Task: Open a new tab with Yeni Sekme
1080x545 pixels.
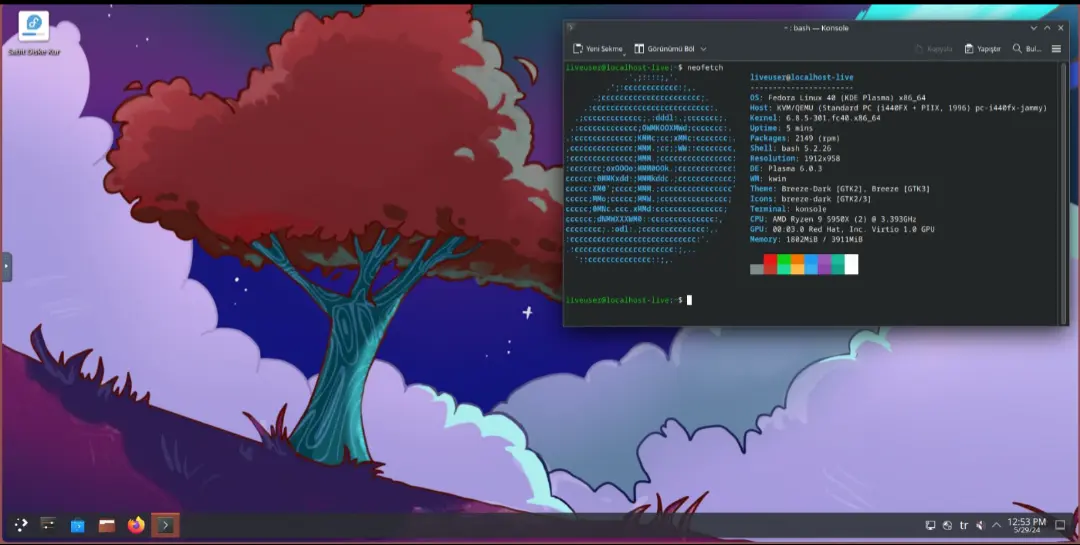Action: [x=598, y=49]
